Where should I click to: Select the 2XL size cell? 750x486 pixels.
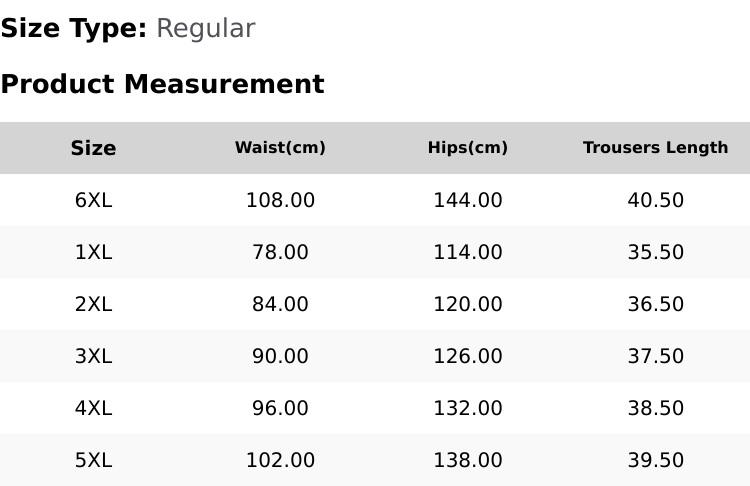coord(93,304)
